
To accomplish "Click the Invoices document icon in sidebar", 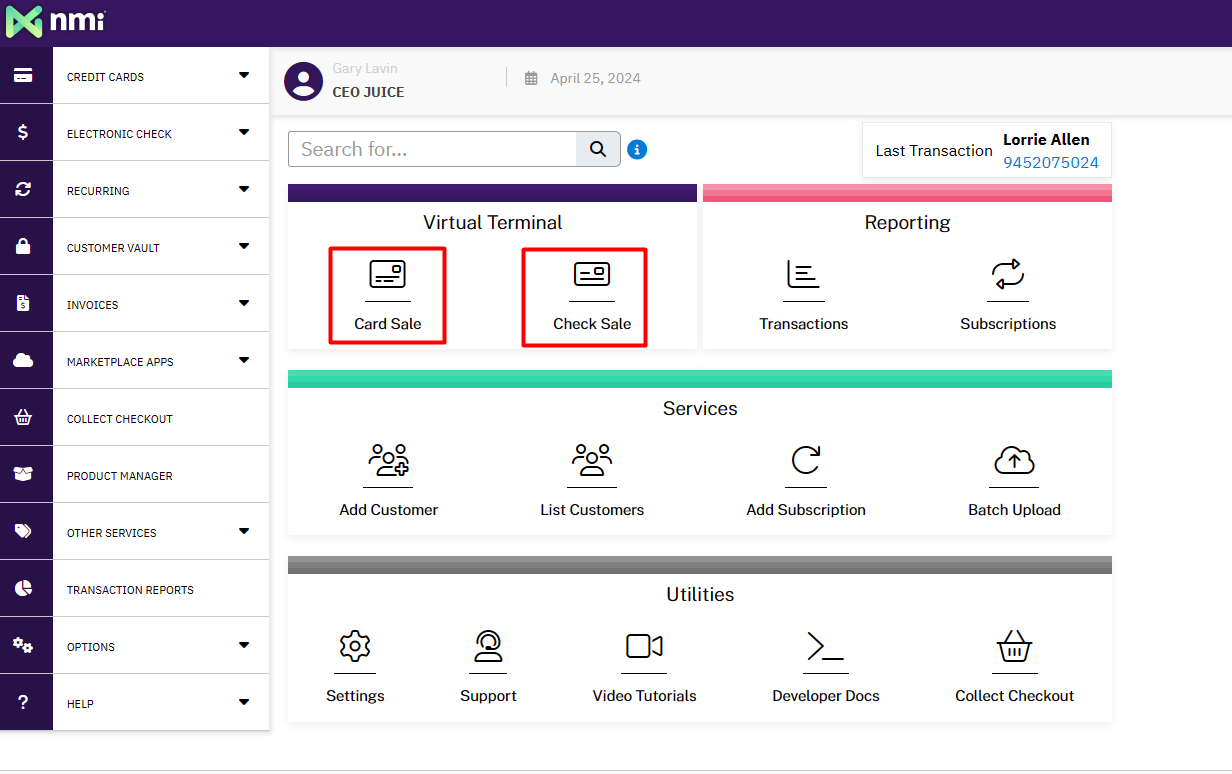I will [x=23, y=303].
